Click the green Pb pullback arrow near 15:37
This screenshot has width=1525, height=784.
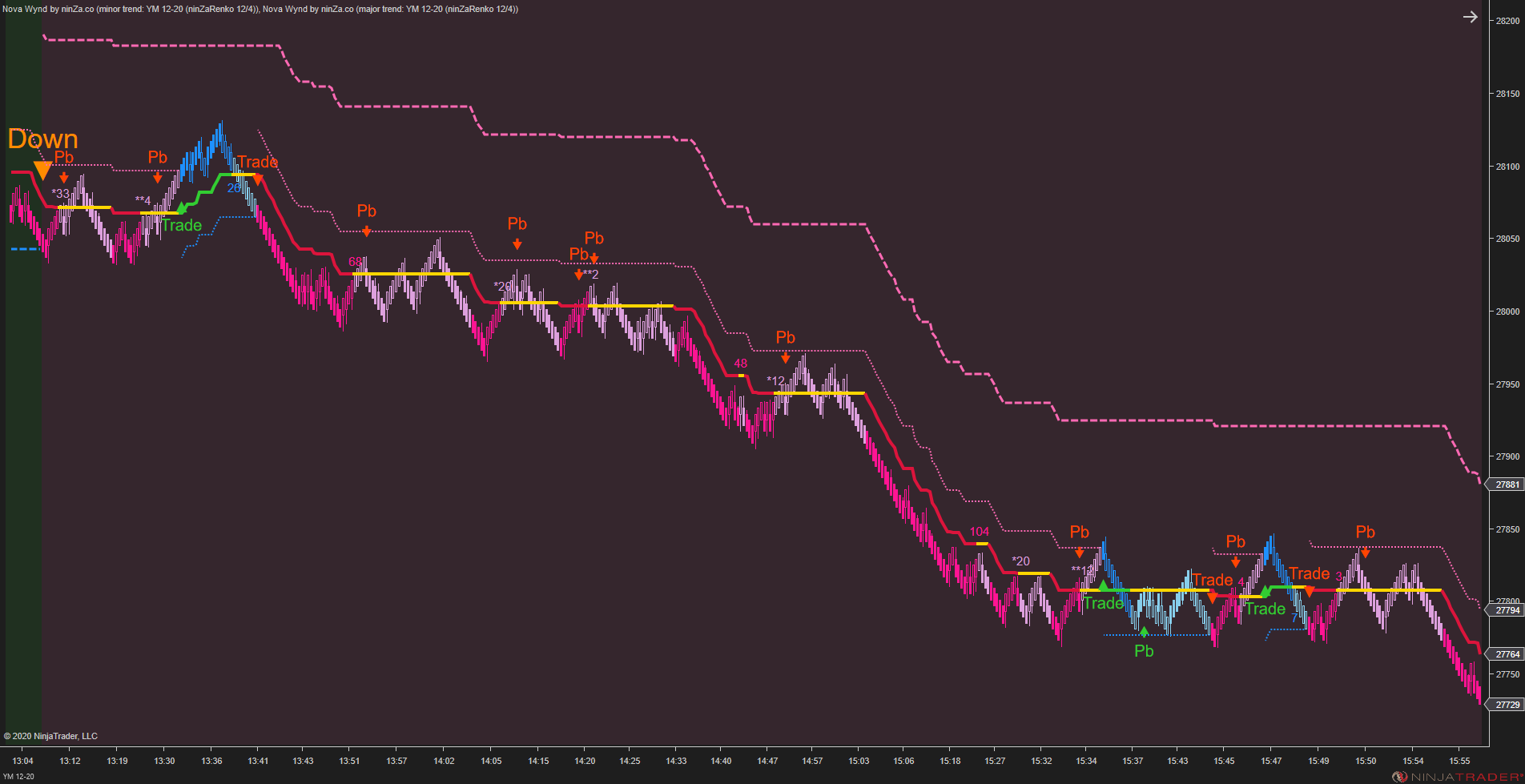click(1144, 632)
